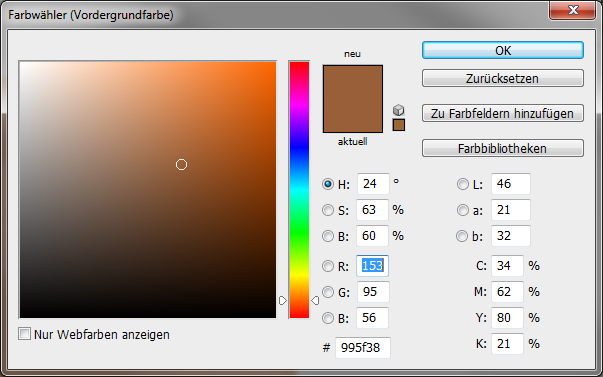Click the Lab b field showing 32
This screenshot has width=603, height=377.
511,235
